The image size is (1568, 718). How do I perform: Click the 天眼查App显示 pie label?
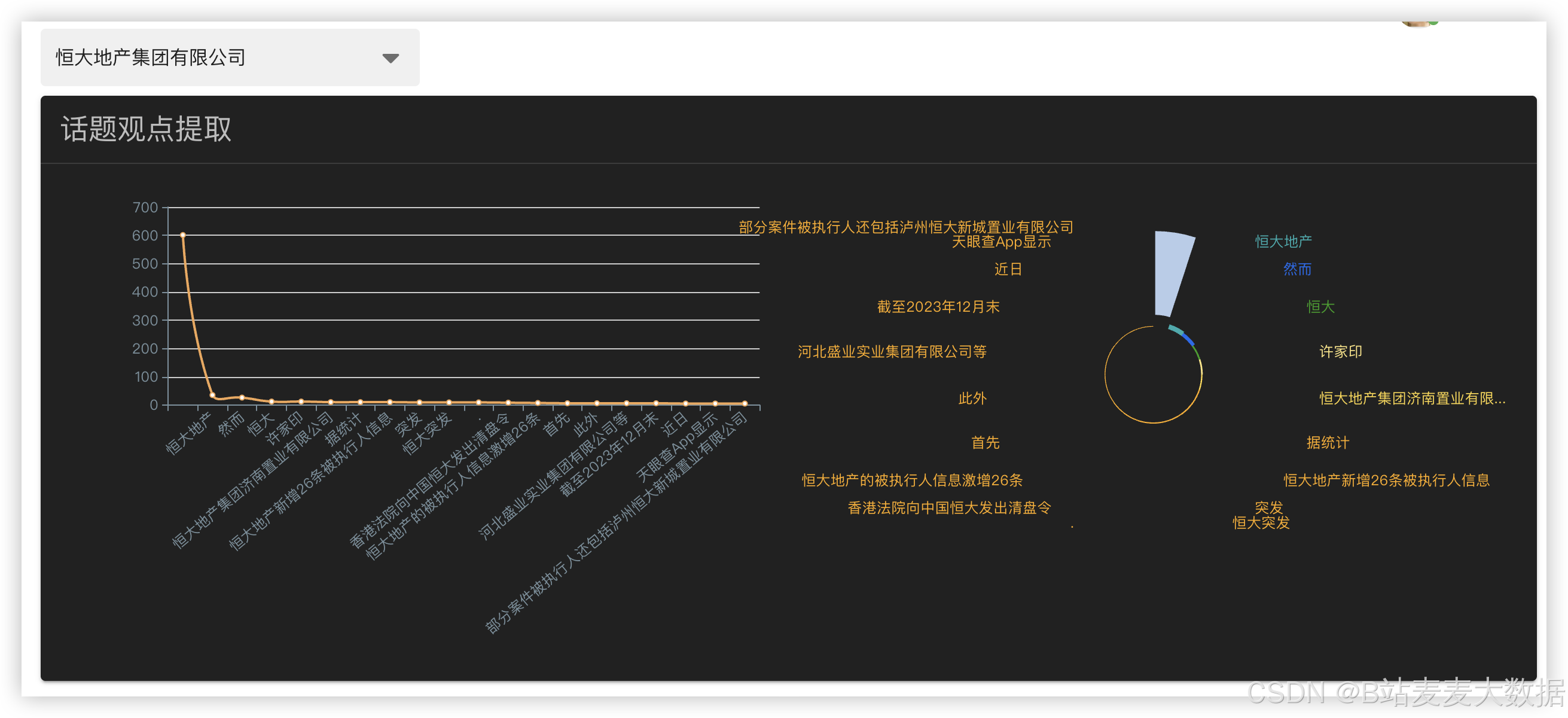point(1000,242)
